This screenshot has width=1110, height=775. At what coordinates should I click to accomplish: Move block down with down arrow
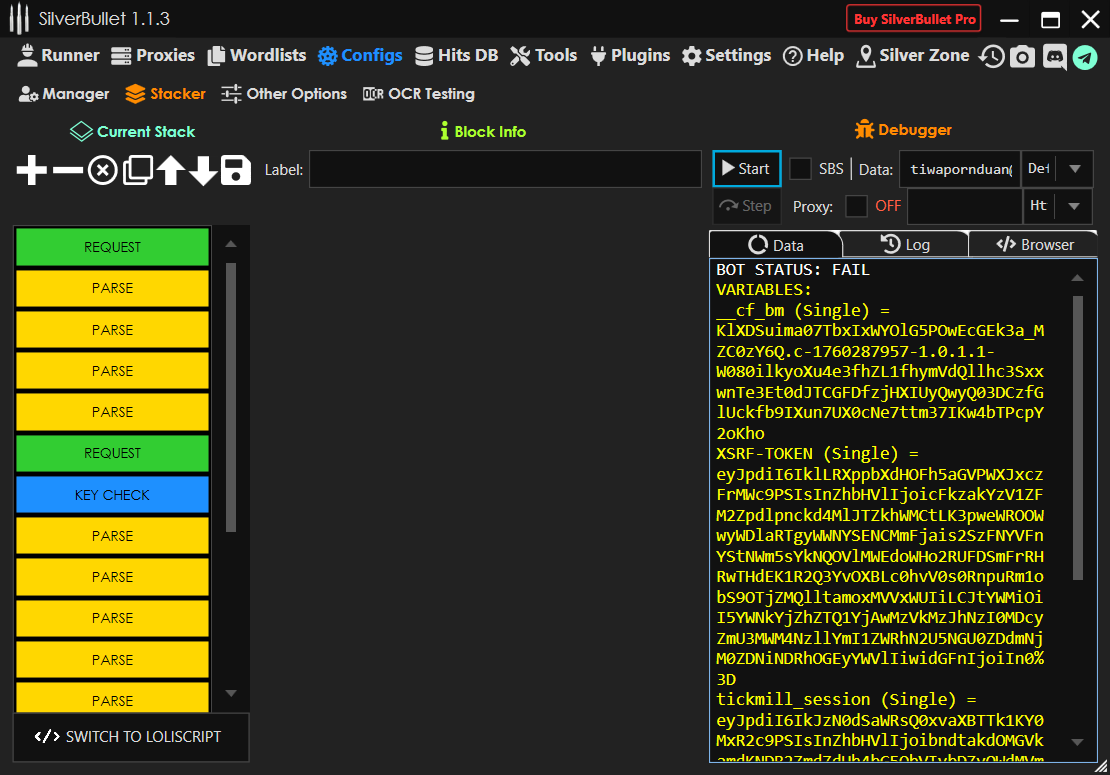[x=203, y=171]
